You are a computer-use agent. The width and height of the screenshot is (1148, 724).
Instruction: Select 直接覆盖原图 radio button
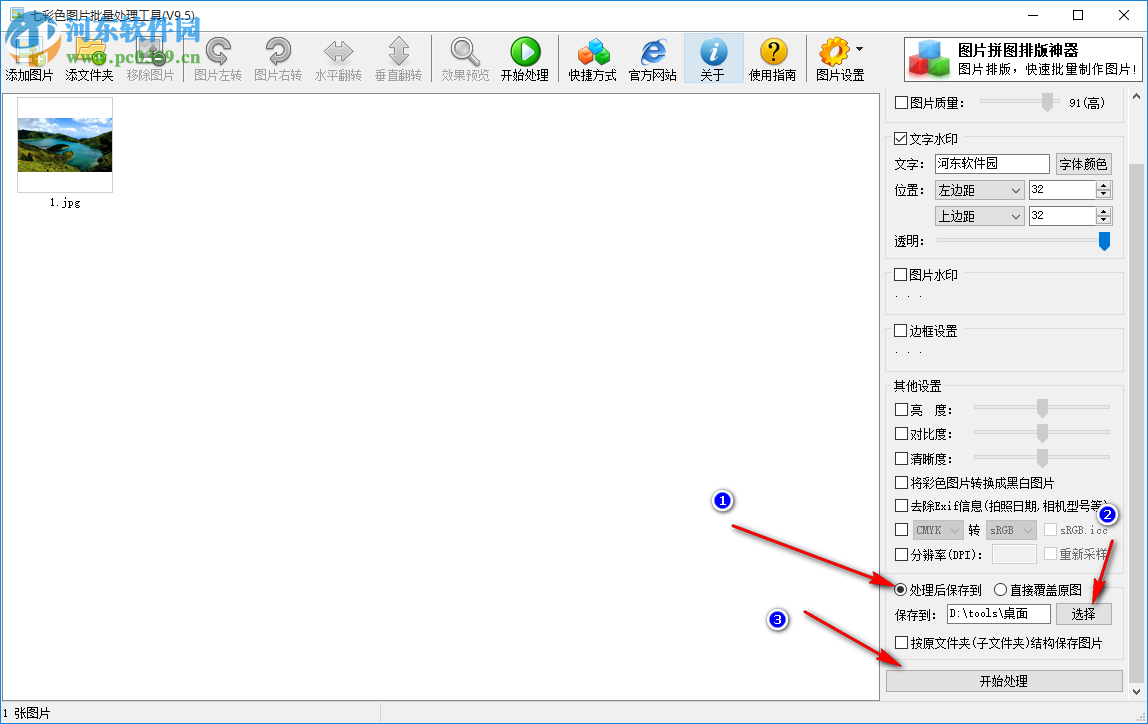[x=1001, y=590]
